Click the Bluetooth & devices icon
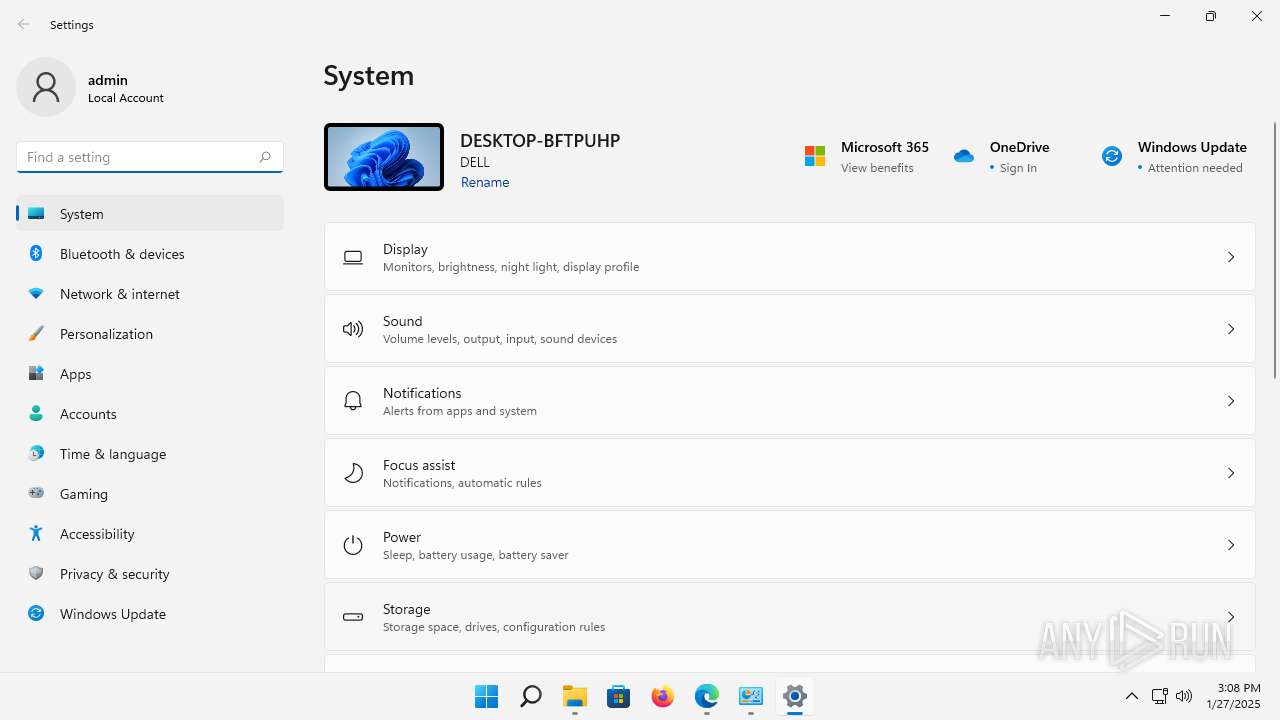 pyautogui.click(x=36, y=254)
